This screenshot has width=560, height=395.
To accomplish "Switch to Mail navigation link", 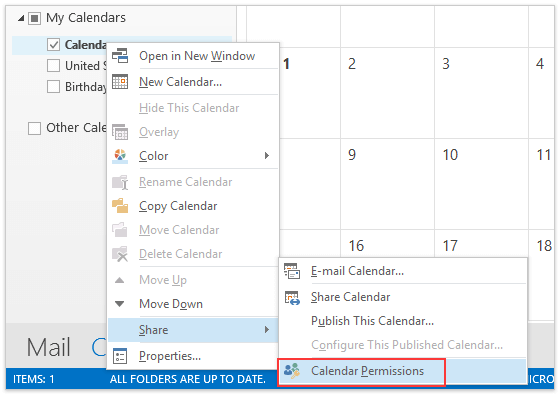I will 49,347.
